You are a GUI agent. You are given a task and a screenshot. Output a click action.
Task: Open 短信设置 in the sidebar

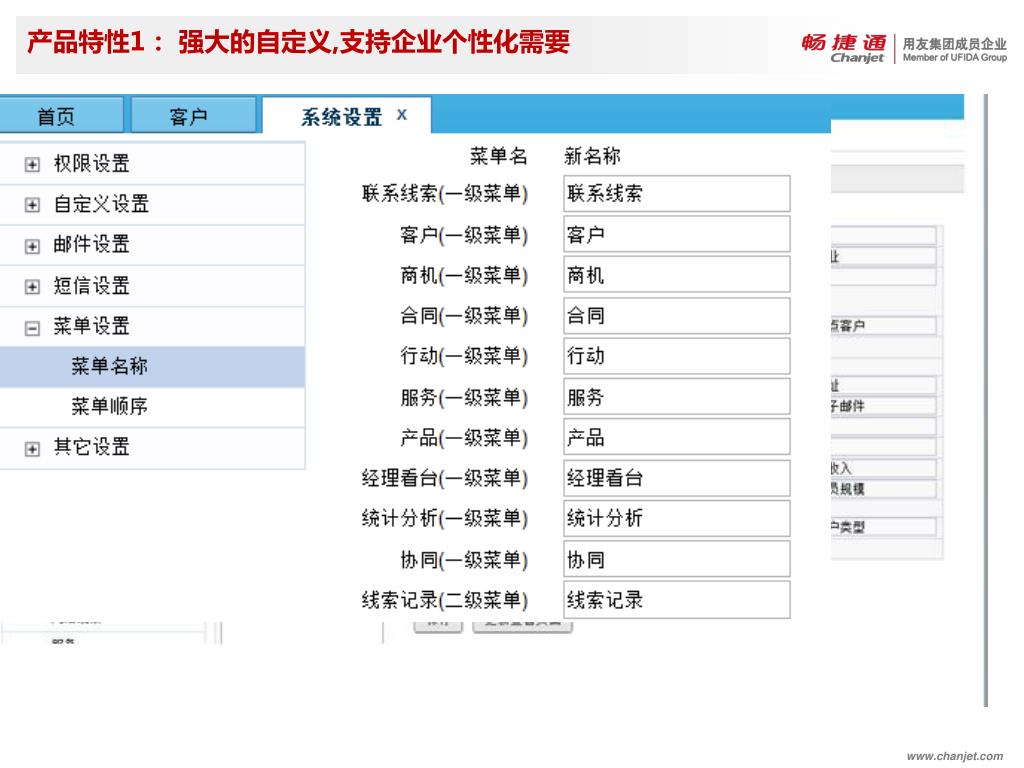click(x=91, y=285)
